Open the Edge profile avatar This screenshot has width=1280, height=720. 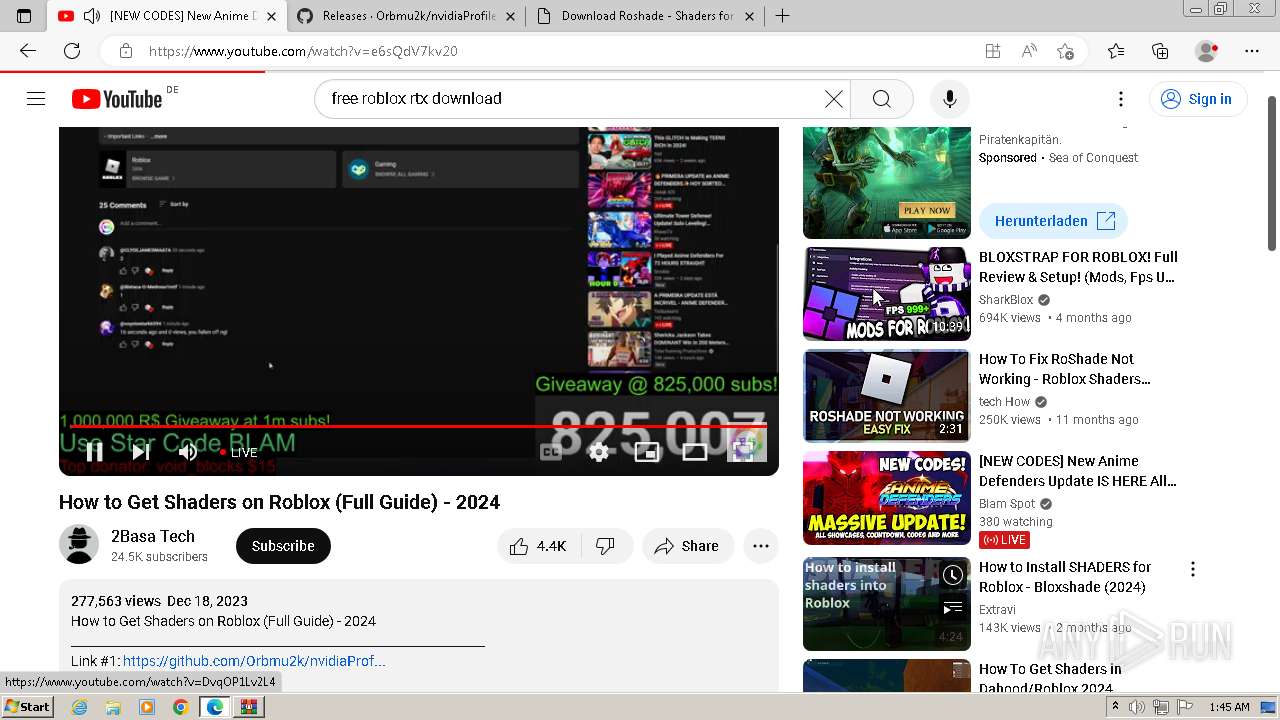(x=1207, y=51)
